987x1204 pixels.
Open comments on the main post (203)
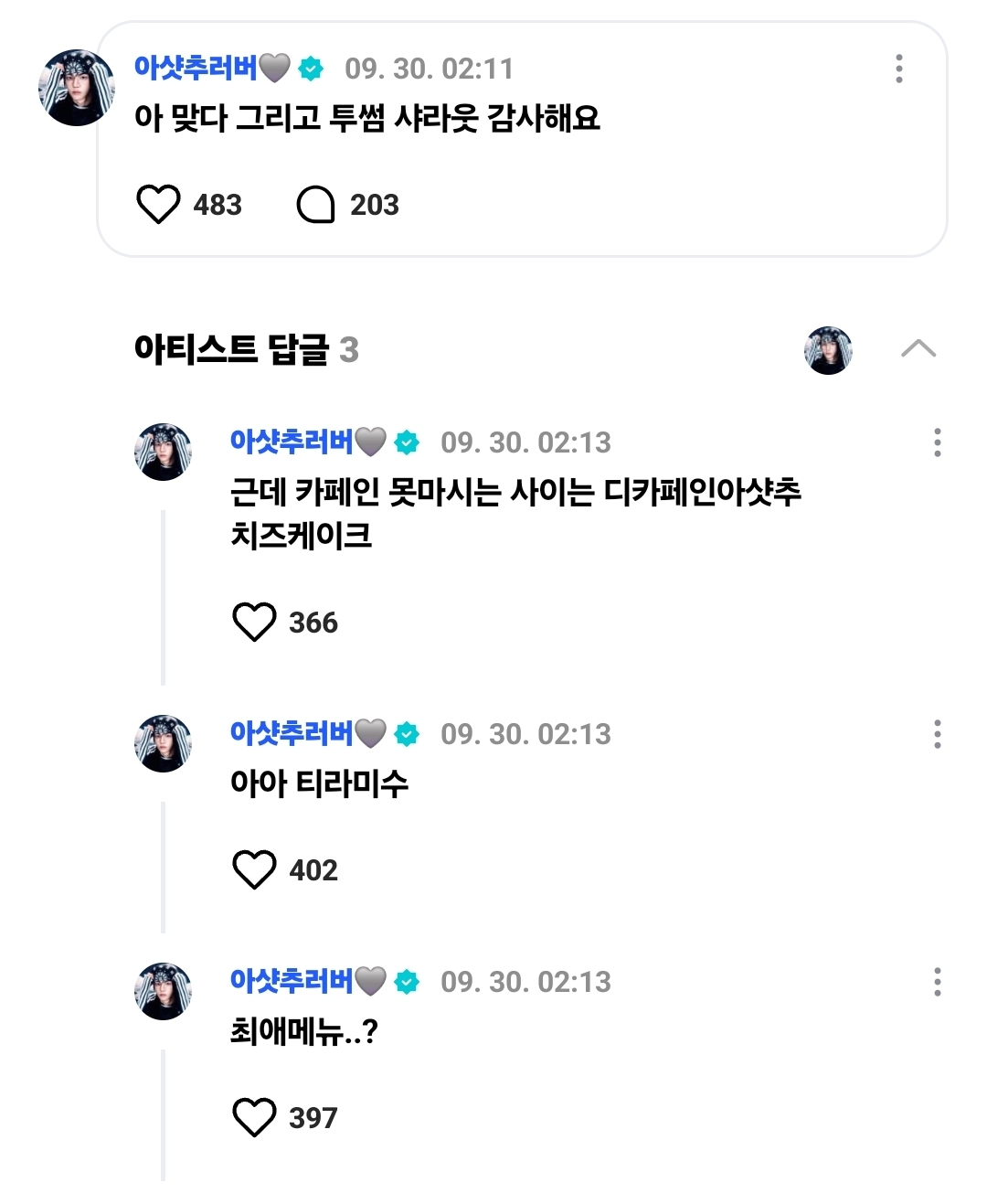pyautogui.click(x=316, y=204)
